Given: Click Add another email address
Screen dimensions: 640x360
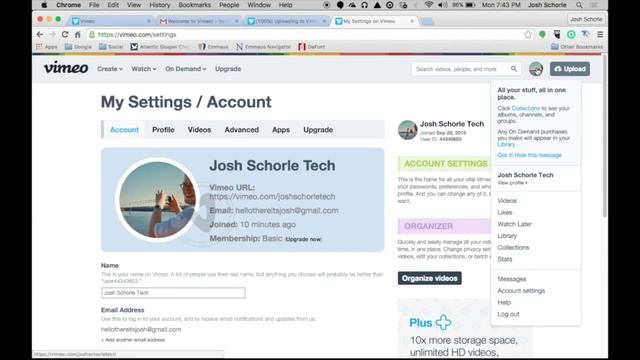Looking at the screenshot, I should [x=133, y=340].
